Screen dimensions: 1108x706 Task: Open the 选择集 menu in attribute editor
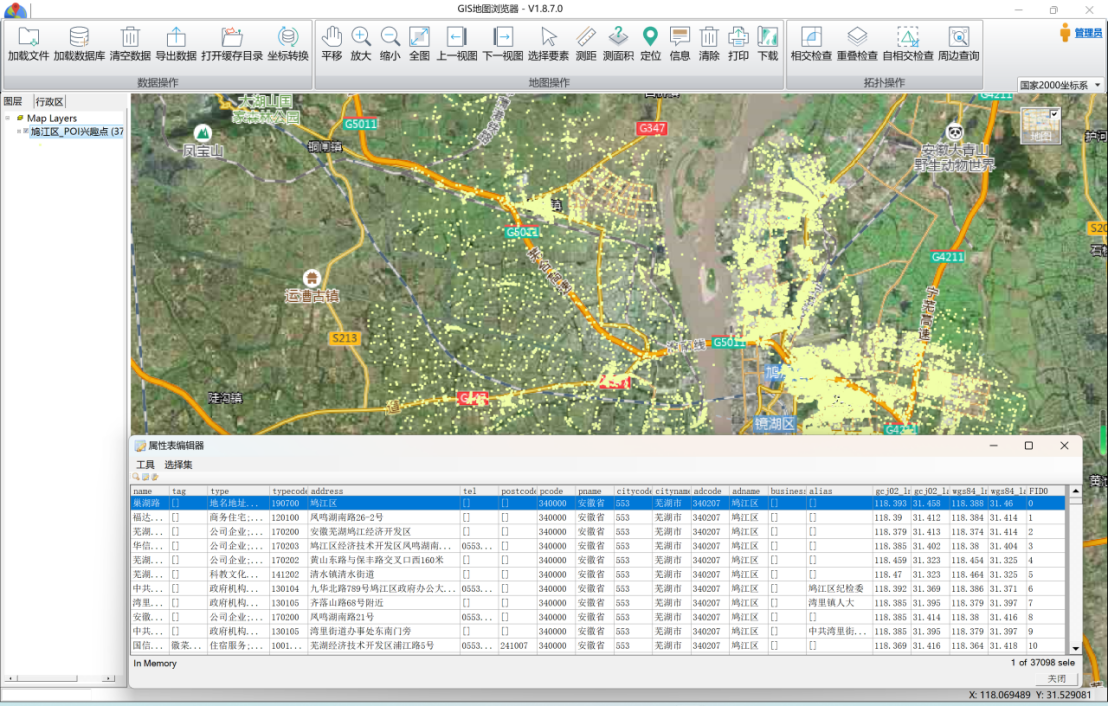(x=178, y=465)
